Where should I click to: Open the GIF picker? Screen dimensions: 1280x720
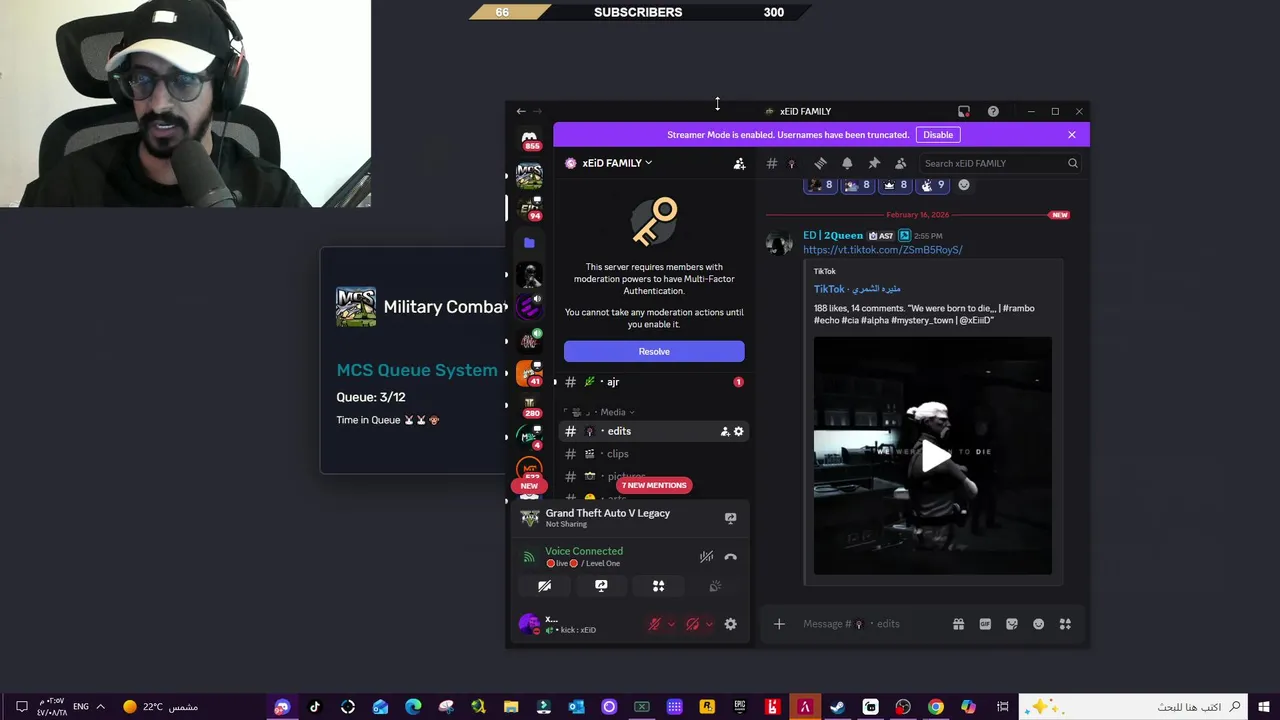click(x=985, y=624)
